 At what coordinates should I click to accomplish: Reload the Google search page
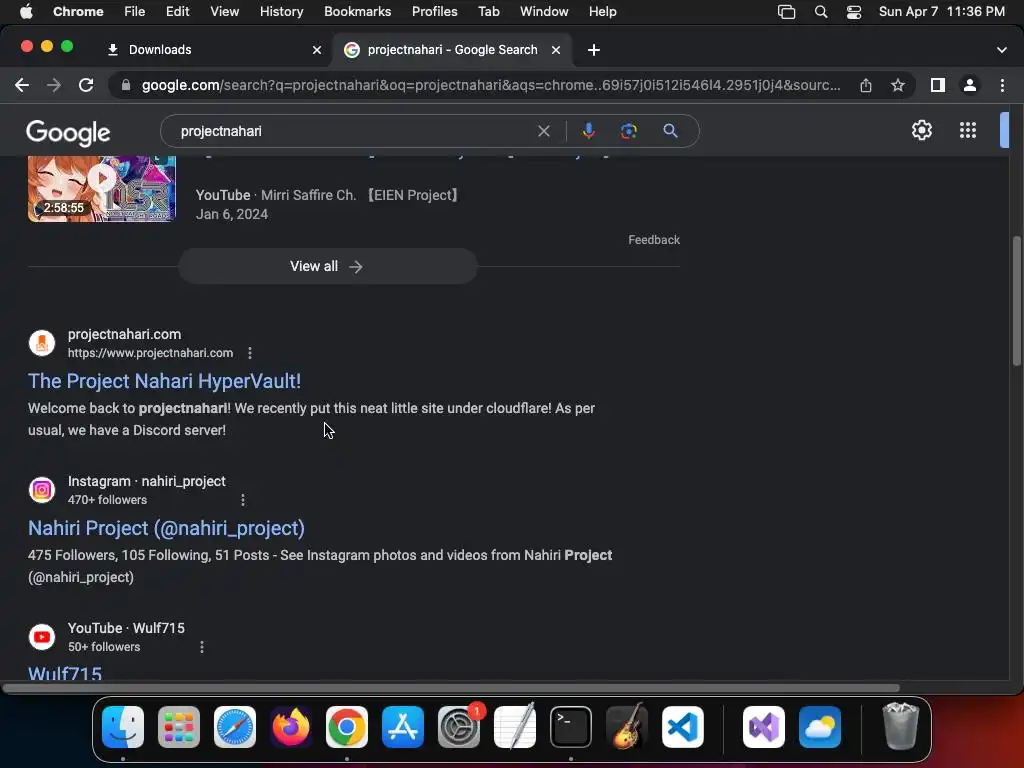tap(86, 85)
